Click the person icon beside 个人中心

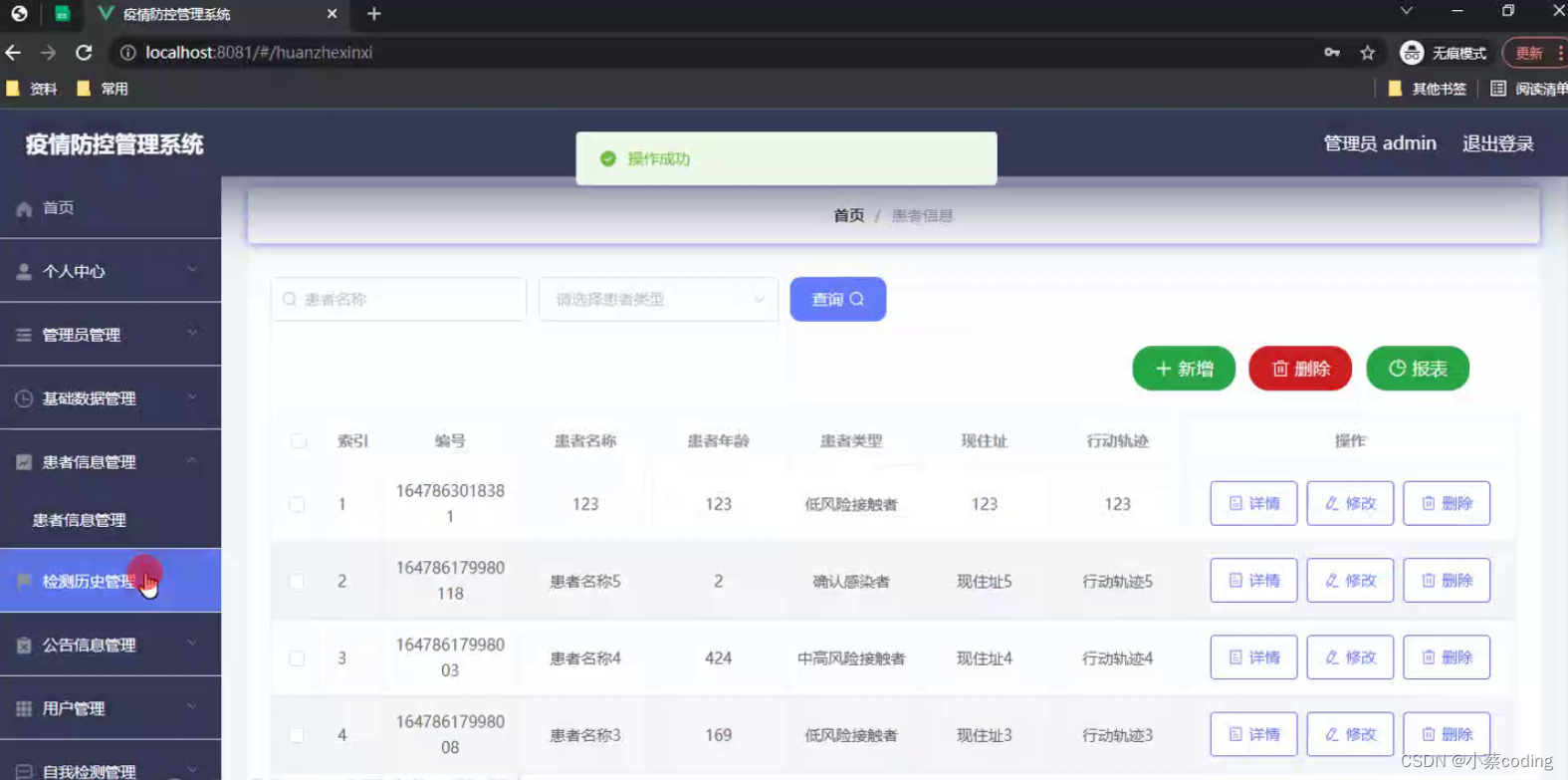coord(24,271)
